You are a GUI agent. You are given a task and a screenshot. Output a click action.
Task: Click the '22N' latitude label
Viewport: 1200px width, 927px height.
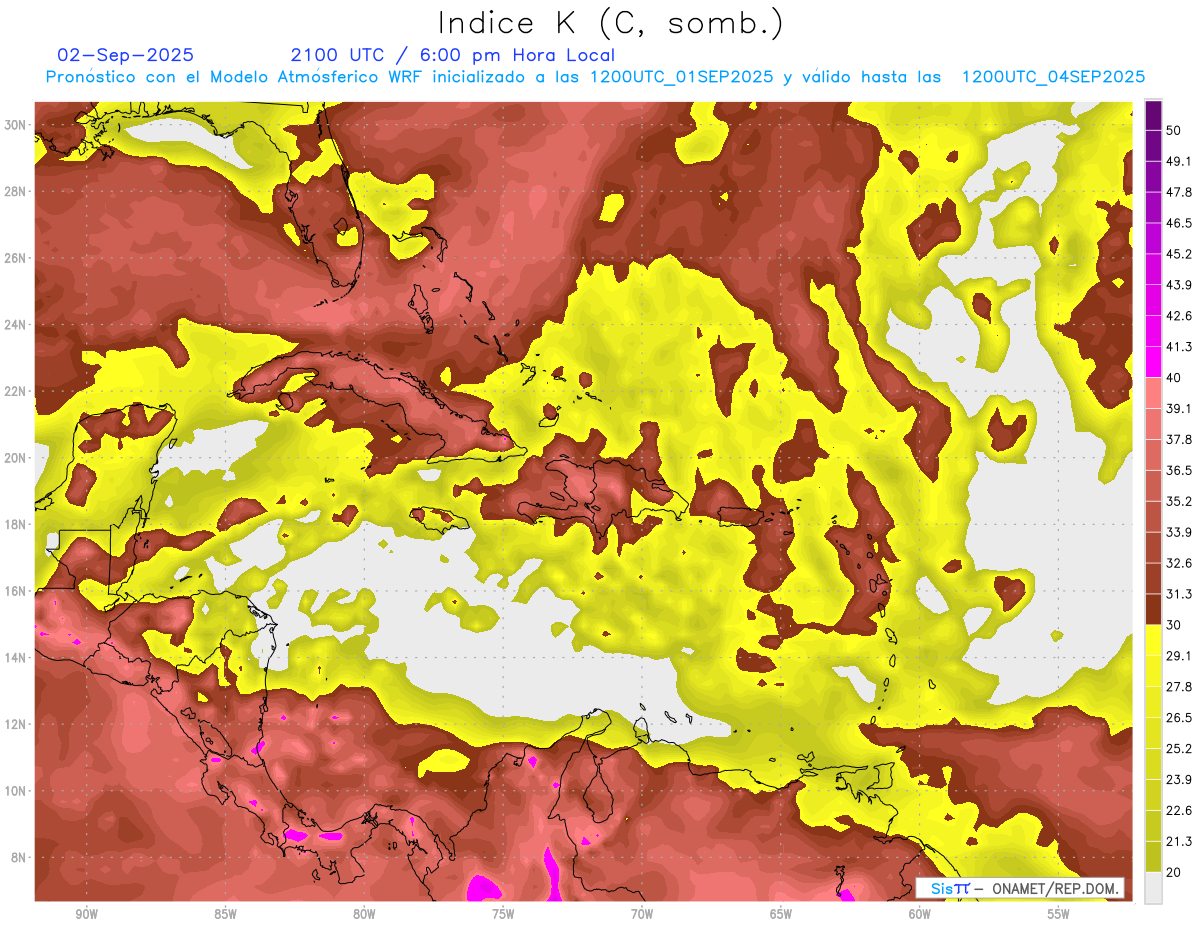[15, 391]
